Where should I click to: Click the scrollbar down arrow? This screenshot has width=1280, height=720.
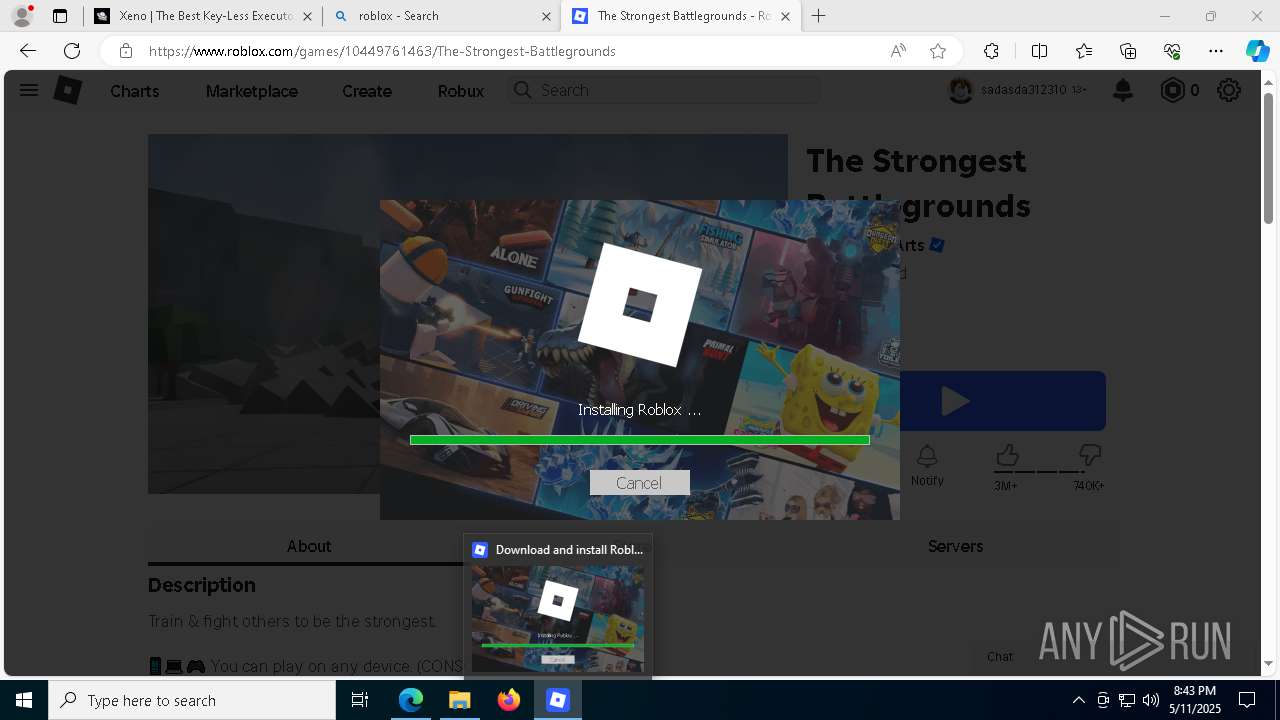[x=1268, y=663]
